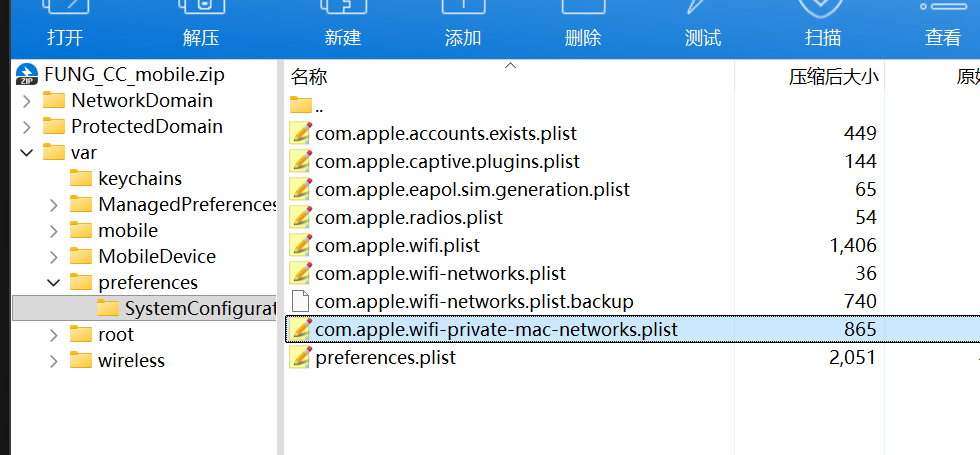
Task: Sort by the 名称 column header
Action: point(309,78)
